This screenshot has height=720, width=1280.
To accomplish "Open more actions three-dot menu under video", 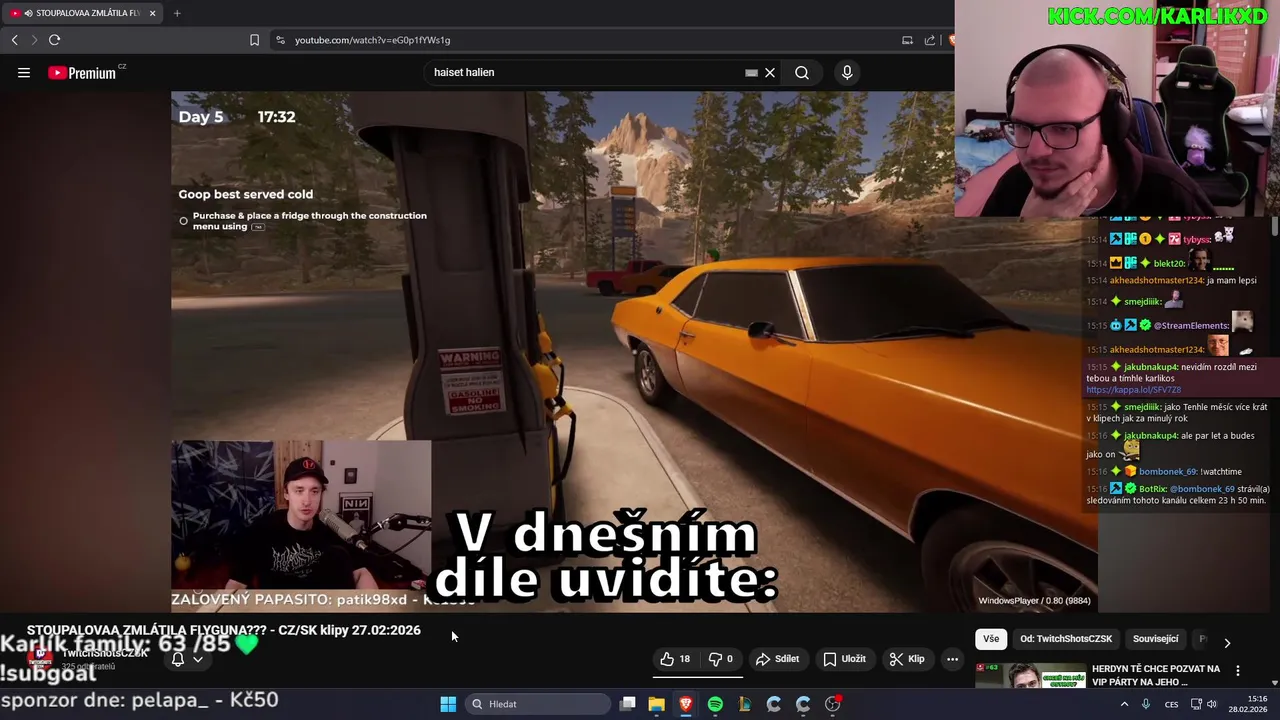I will pos(952,659).
